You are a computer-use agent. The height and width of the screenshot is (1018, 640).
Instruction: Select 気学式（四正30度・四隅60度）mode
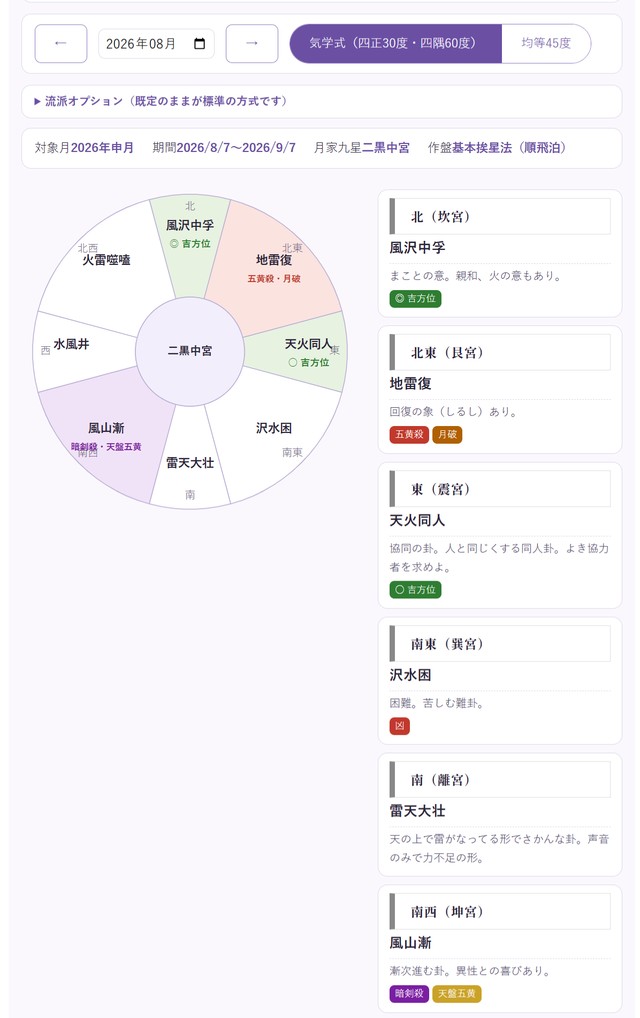(395, 43)
